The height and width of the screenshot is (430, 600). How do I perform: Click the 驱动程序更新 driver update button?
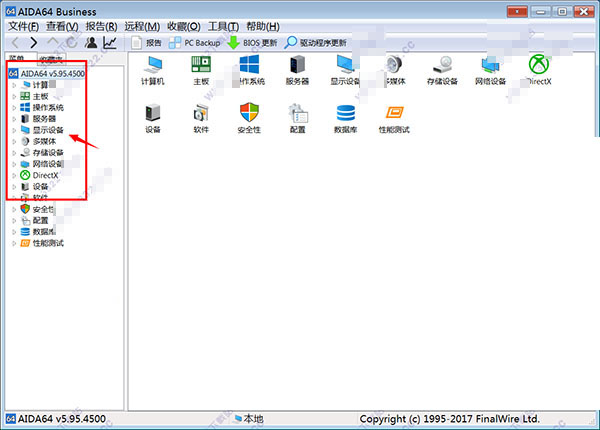point(316,42)
